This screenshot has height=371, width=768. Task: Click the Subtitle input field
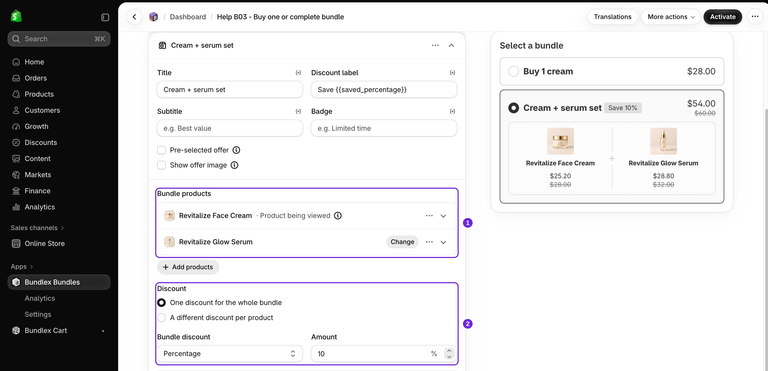tap(230, 128)
